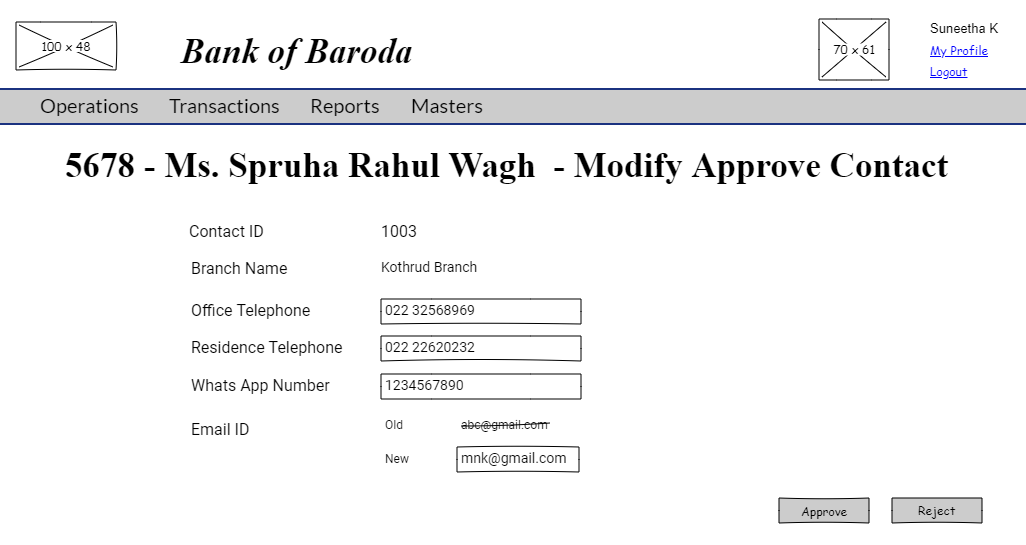This screenshot has height=545, width=1026.
Task: Focus the new email mnk@gmail.com field
Action: 517,459
